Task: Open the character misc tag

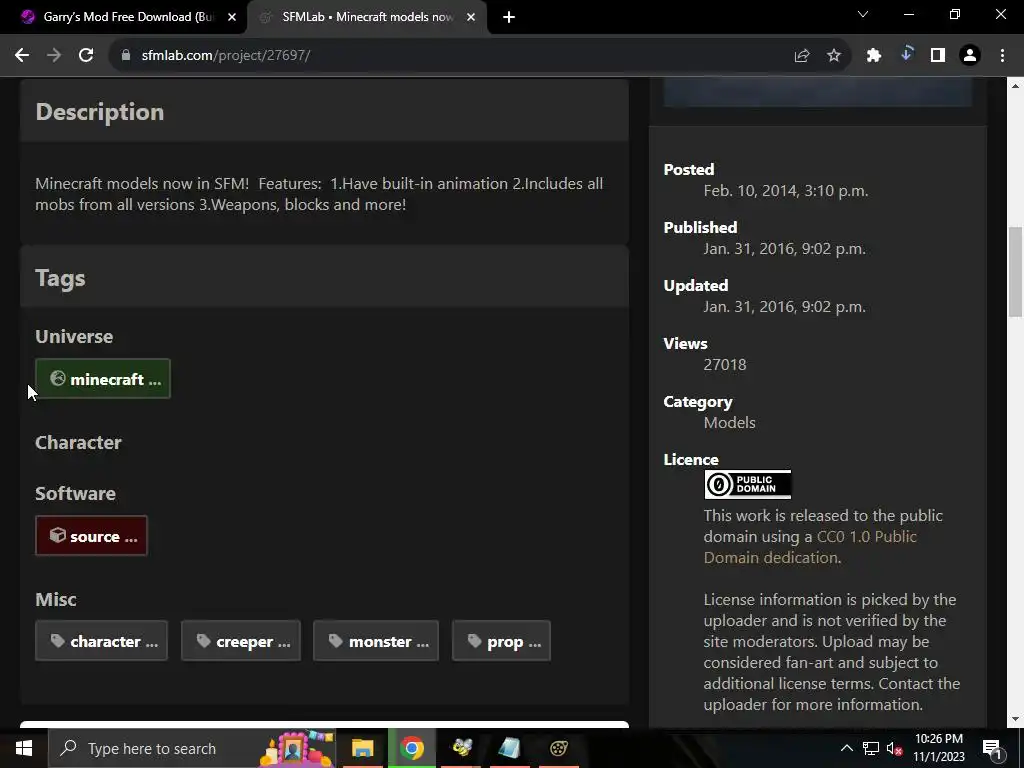Action: coord(102,641)
